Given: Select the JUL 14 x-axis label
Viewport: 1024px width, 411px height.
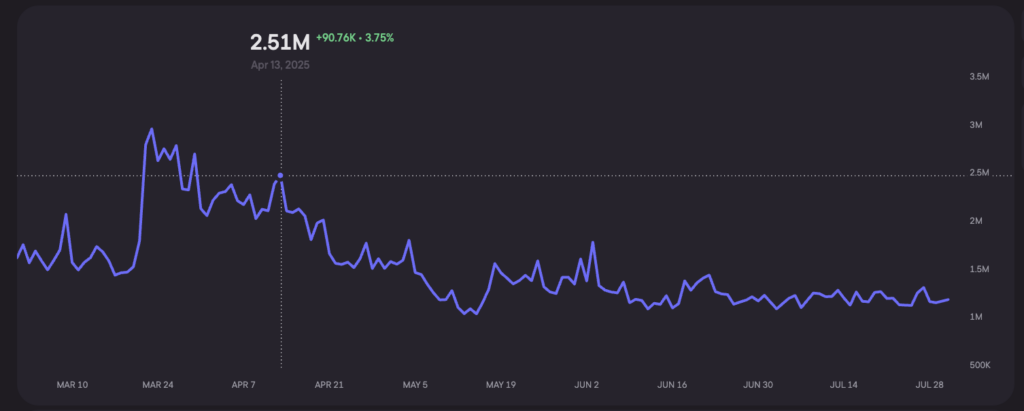Looking at the screenshot, I should [x=844, y=384].
